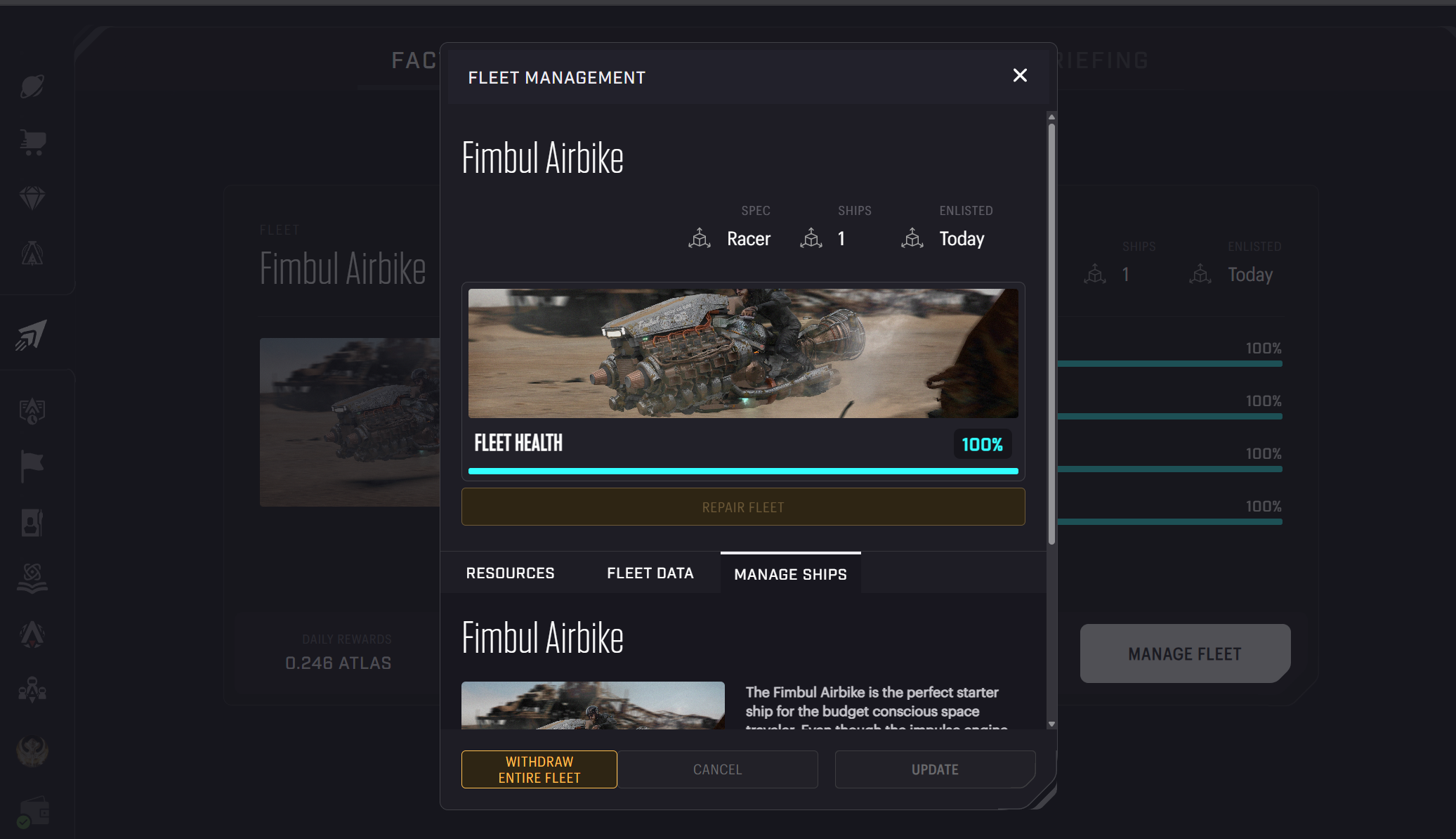Click the crew group sidebar icon
The width and height of the screenshot is (1456, 839).
point(32,689)
